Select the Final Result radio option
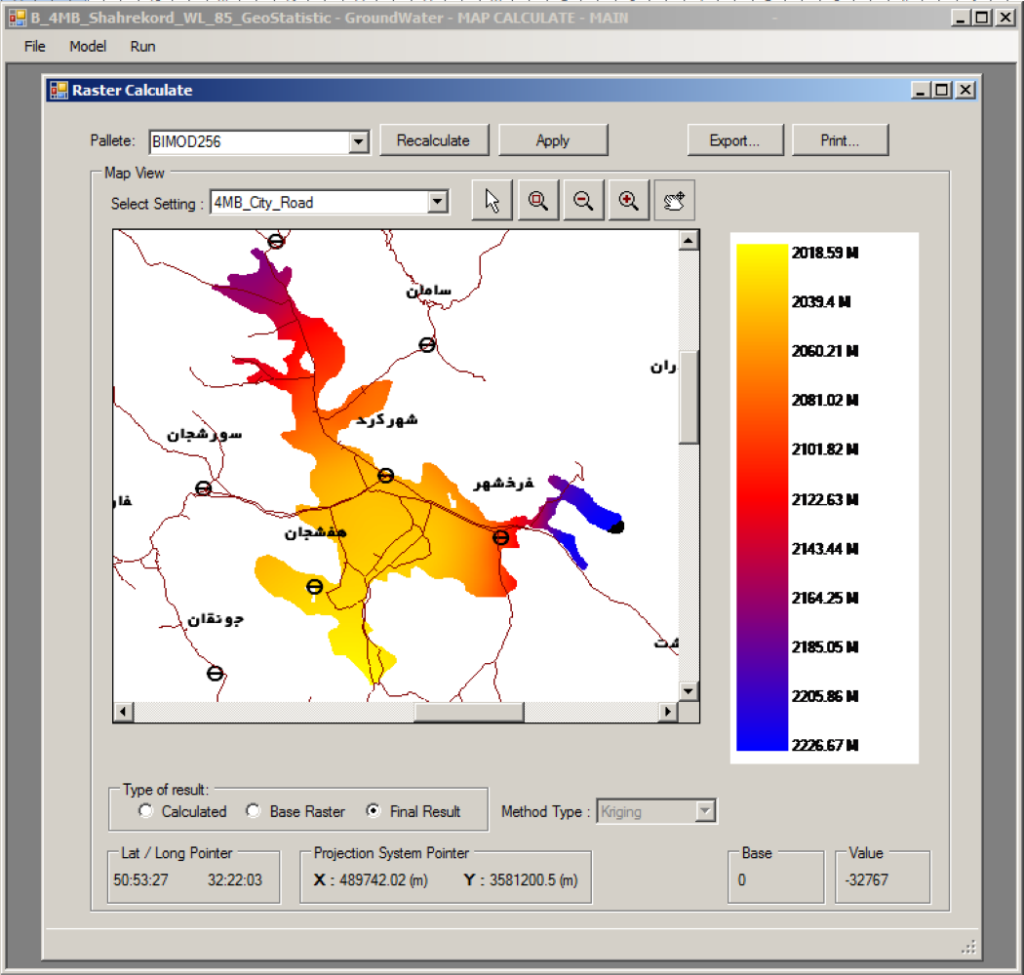The image size is (1024, 975). [x=374, y=811]
